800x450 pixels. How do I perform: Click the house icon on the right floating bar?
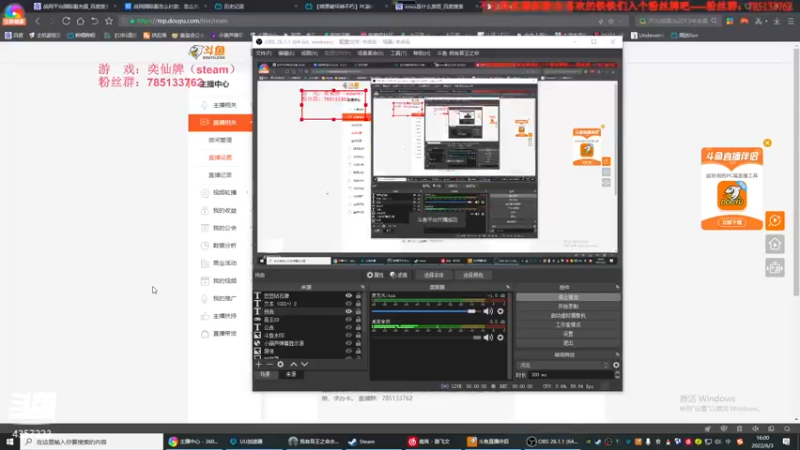click(774, 244)
